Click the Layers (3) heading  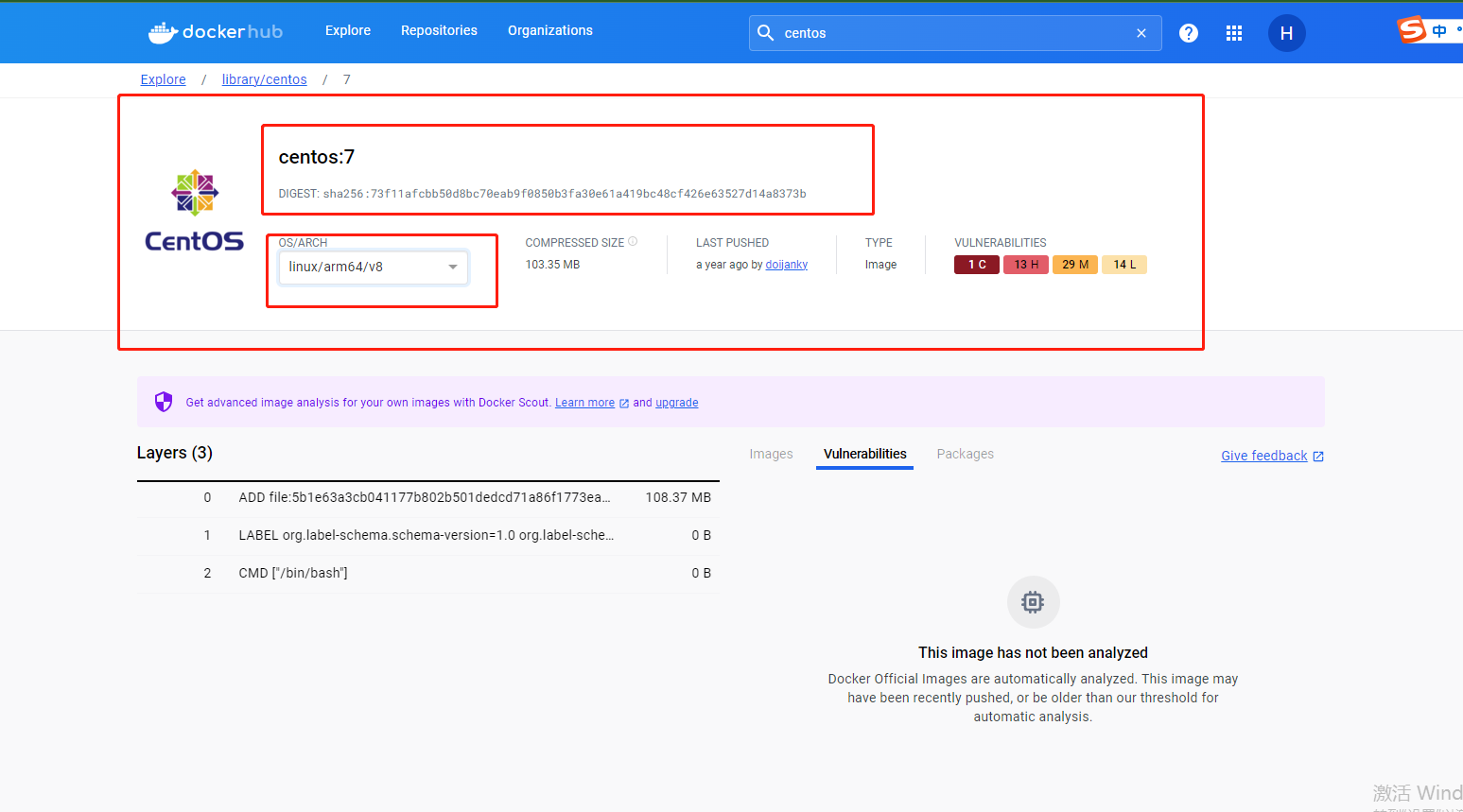175,453
